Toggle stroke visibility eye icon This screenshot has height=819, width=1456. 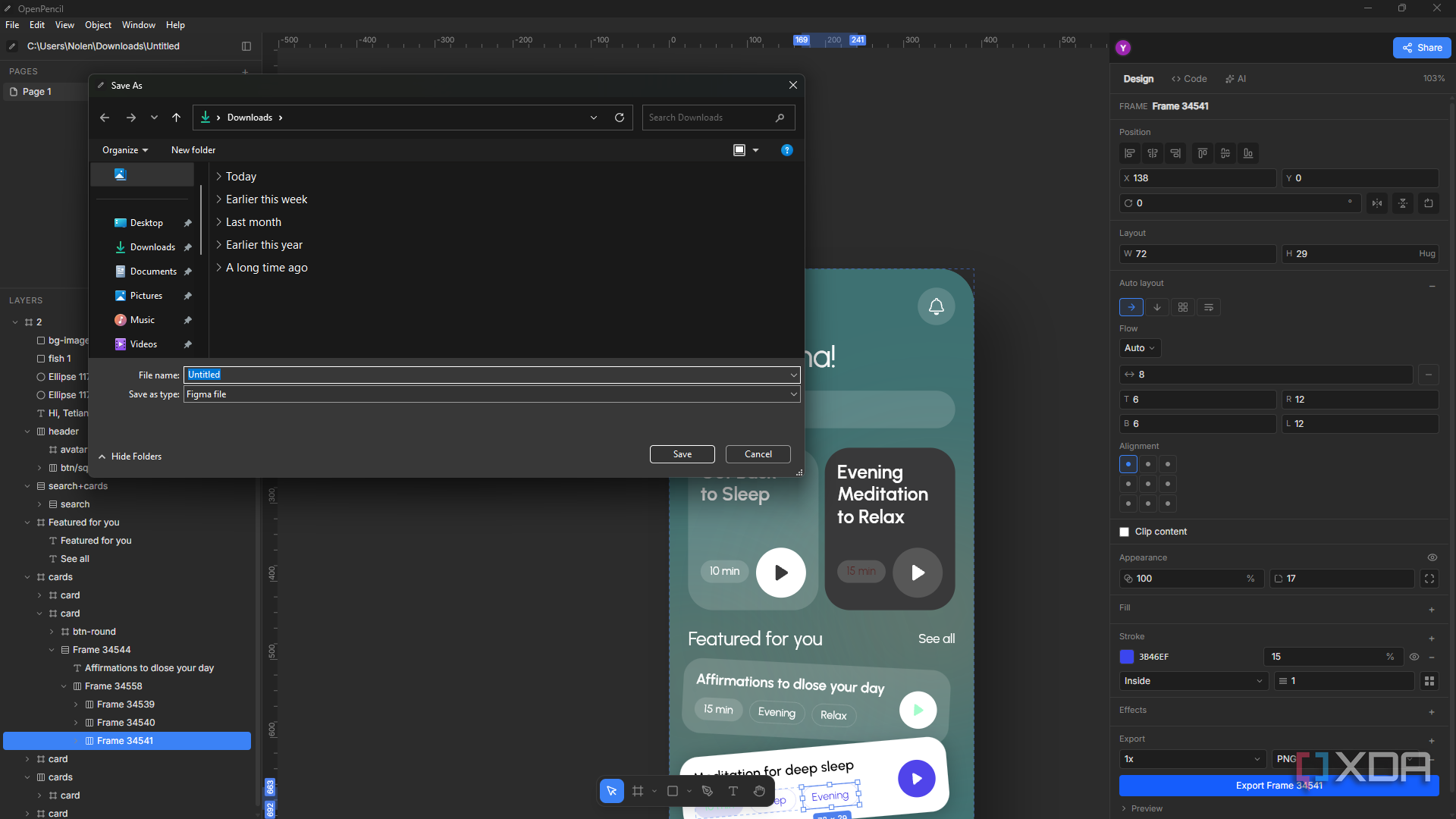coord(1414,657)
